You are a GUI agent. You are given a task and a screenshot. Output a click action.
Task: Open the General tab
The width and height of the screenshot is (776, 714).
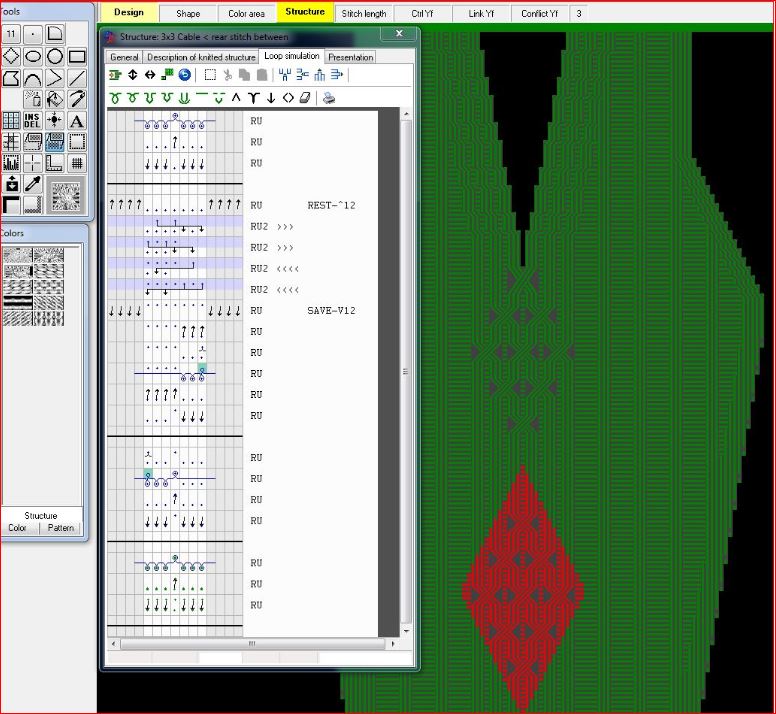click(124, 57)
